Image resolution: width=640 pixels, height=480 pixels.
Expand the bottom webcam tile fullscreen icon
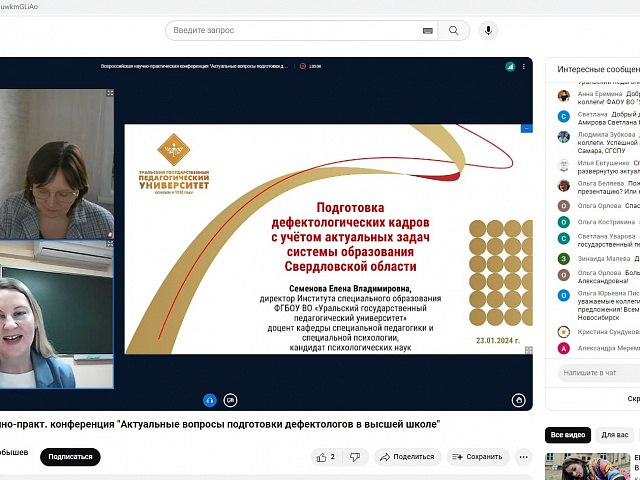110,244
